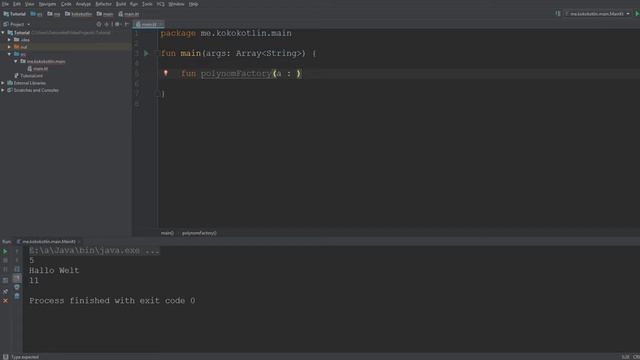This screenshot has height=360, width=640.
Task: Click the Stop icon in Run panel
Action: [x=5, y=260]
